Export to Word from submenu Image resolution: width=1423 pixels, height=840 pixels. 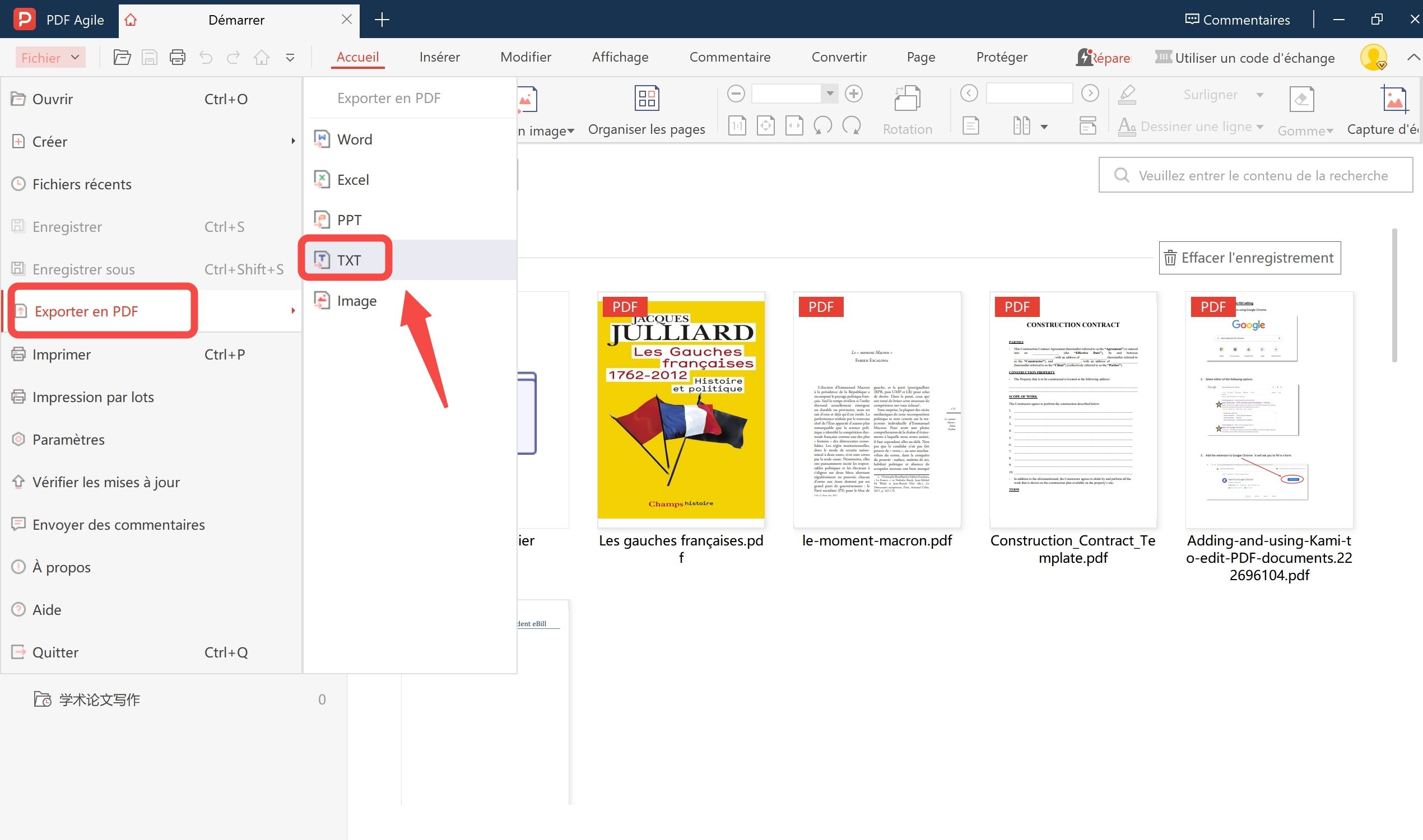coord(411,139)
